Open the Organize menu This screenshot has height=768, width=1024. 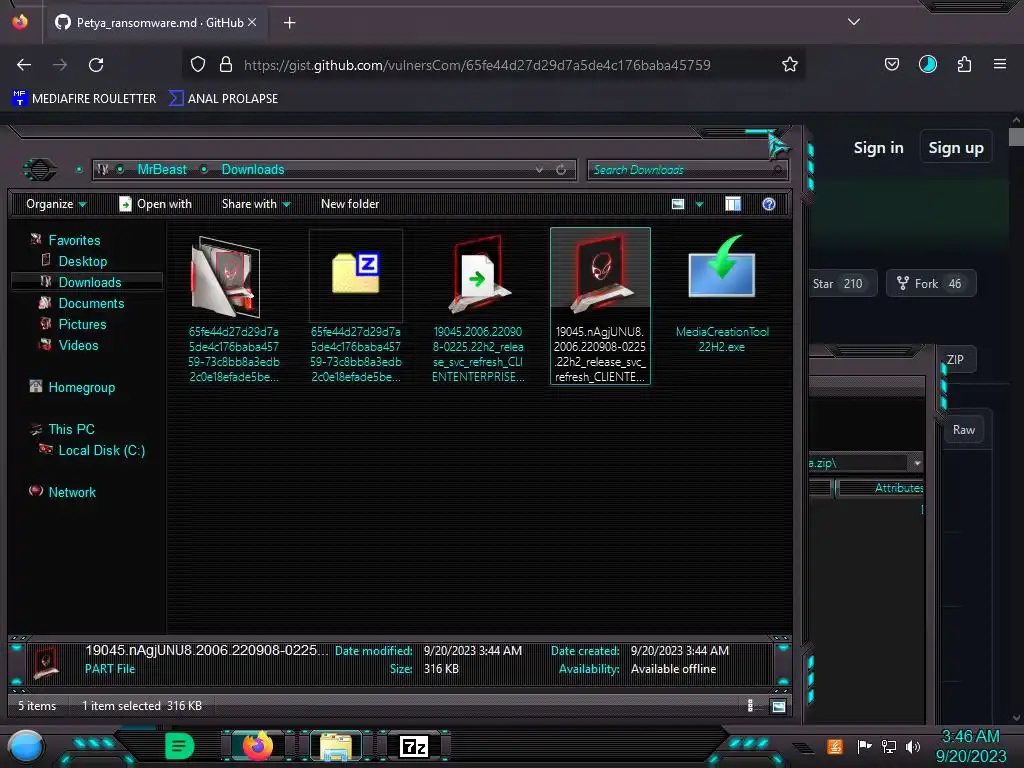56,204
